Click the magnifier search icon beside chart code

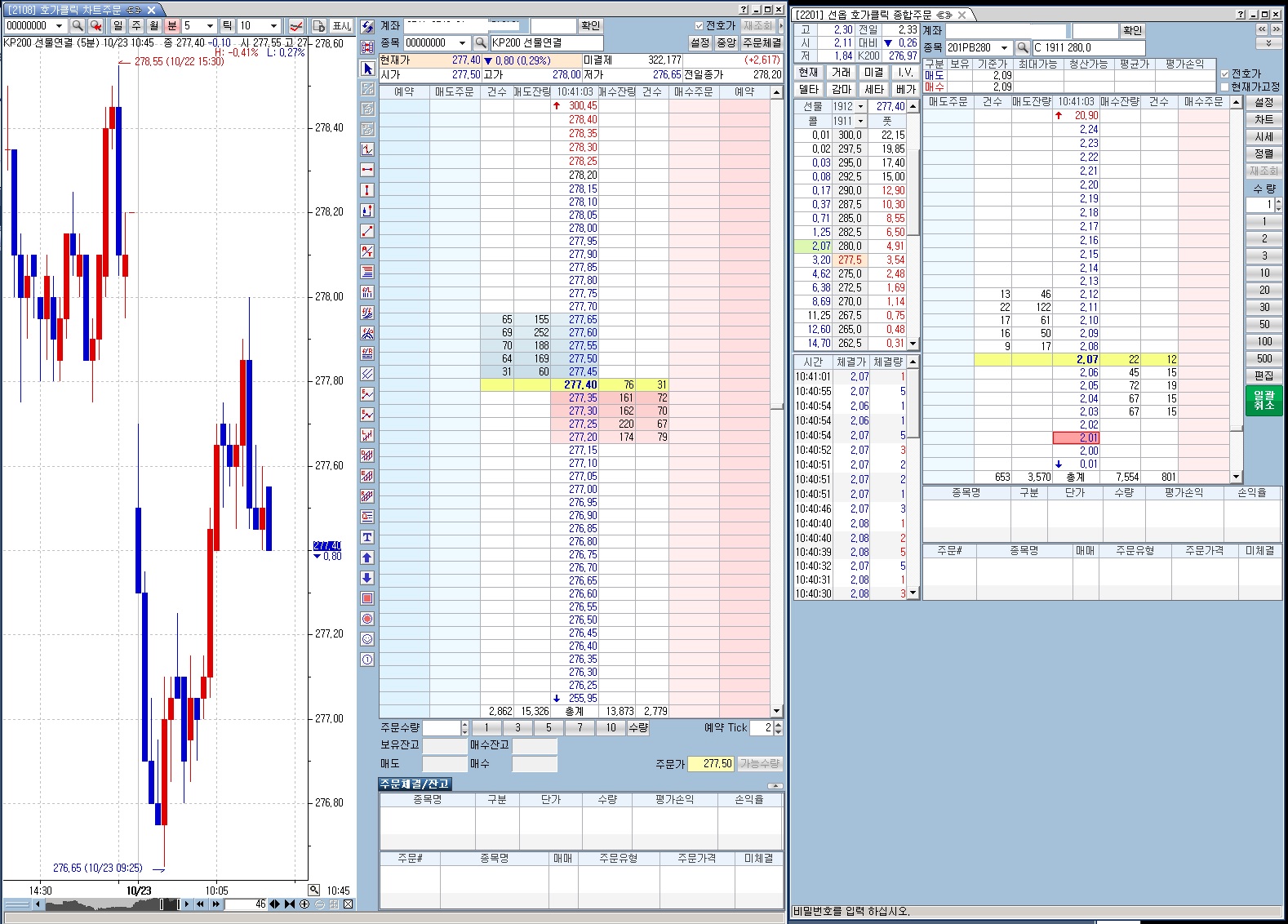(78, 26)
